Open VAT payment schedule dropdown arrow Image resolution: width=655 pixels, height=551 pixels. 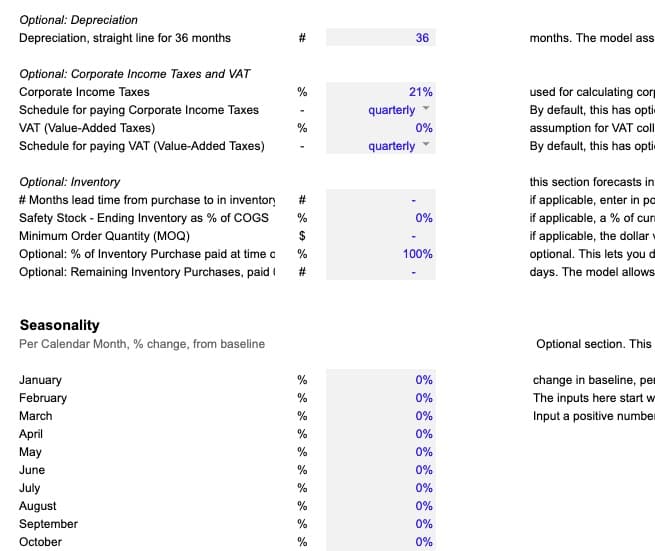click(425, 145)
